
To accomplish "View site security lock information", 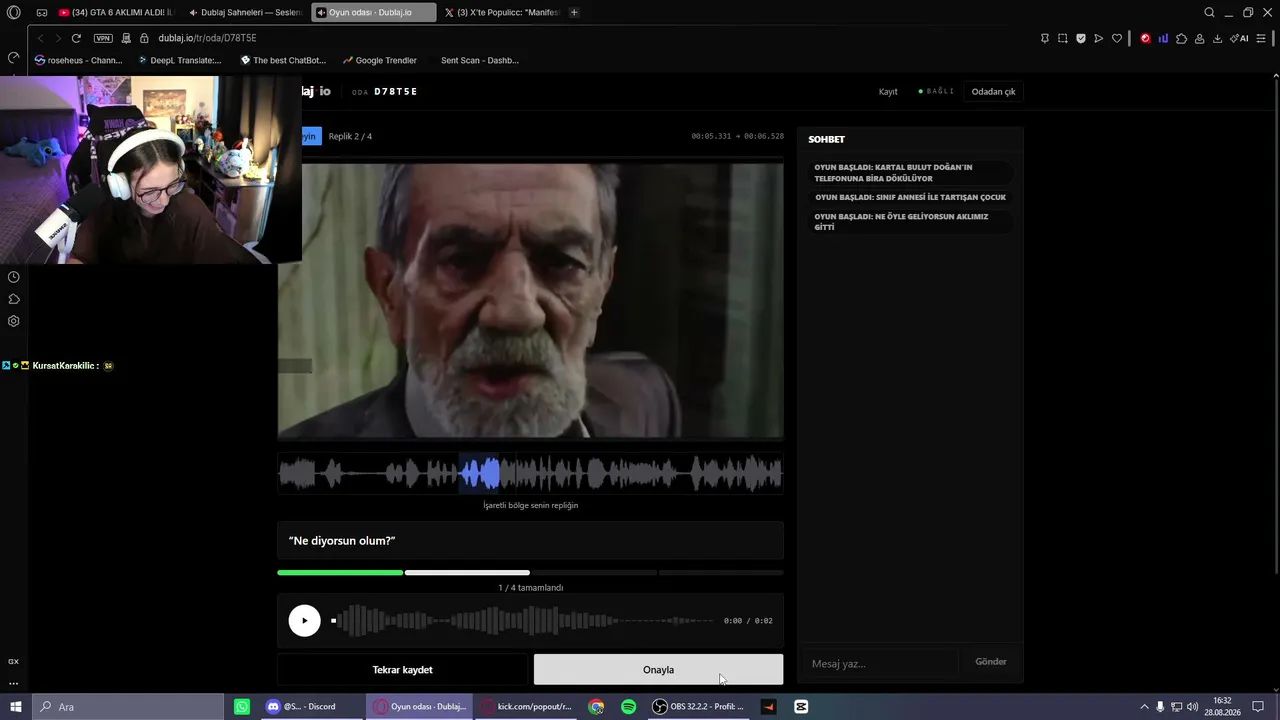I will click(144, 38).
